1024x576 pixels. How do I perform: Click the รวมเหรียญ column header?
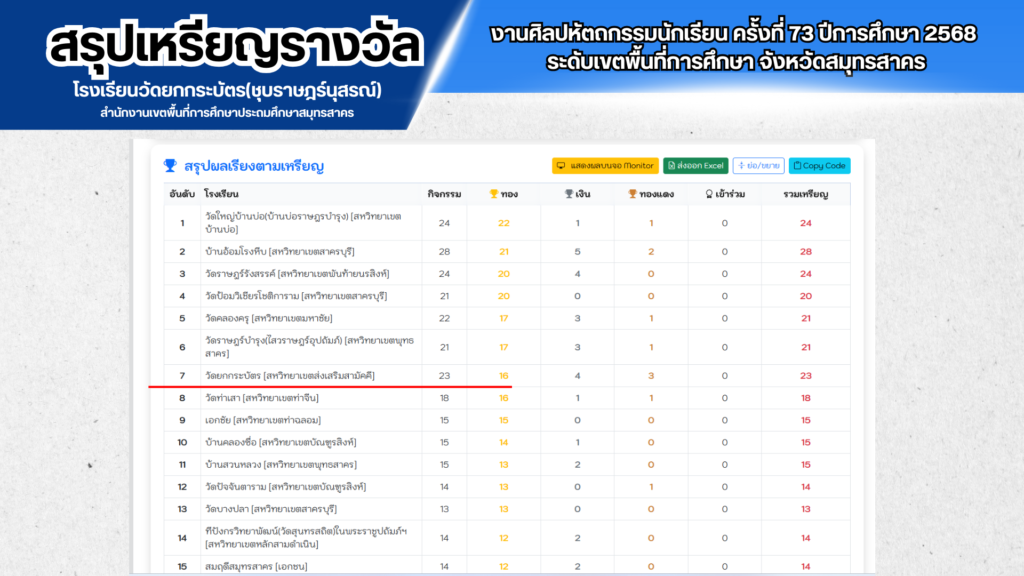pyautogui.click(x=805, y=194)
